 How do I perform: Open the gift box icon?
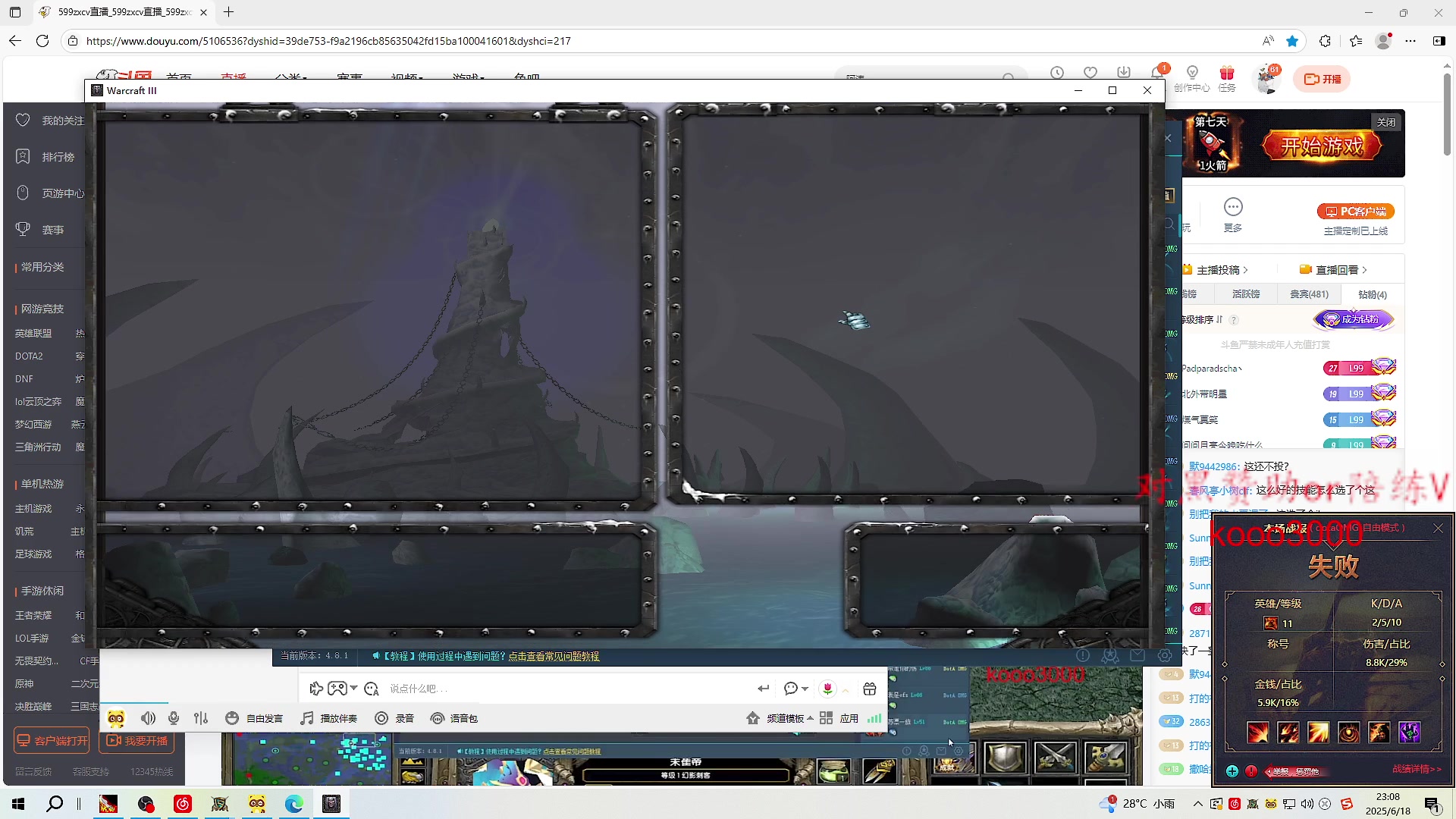[870, 689]
